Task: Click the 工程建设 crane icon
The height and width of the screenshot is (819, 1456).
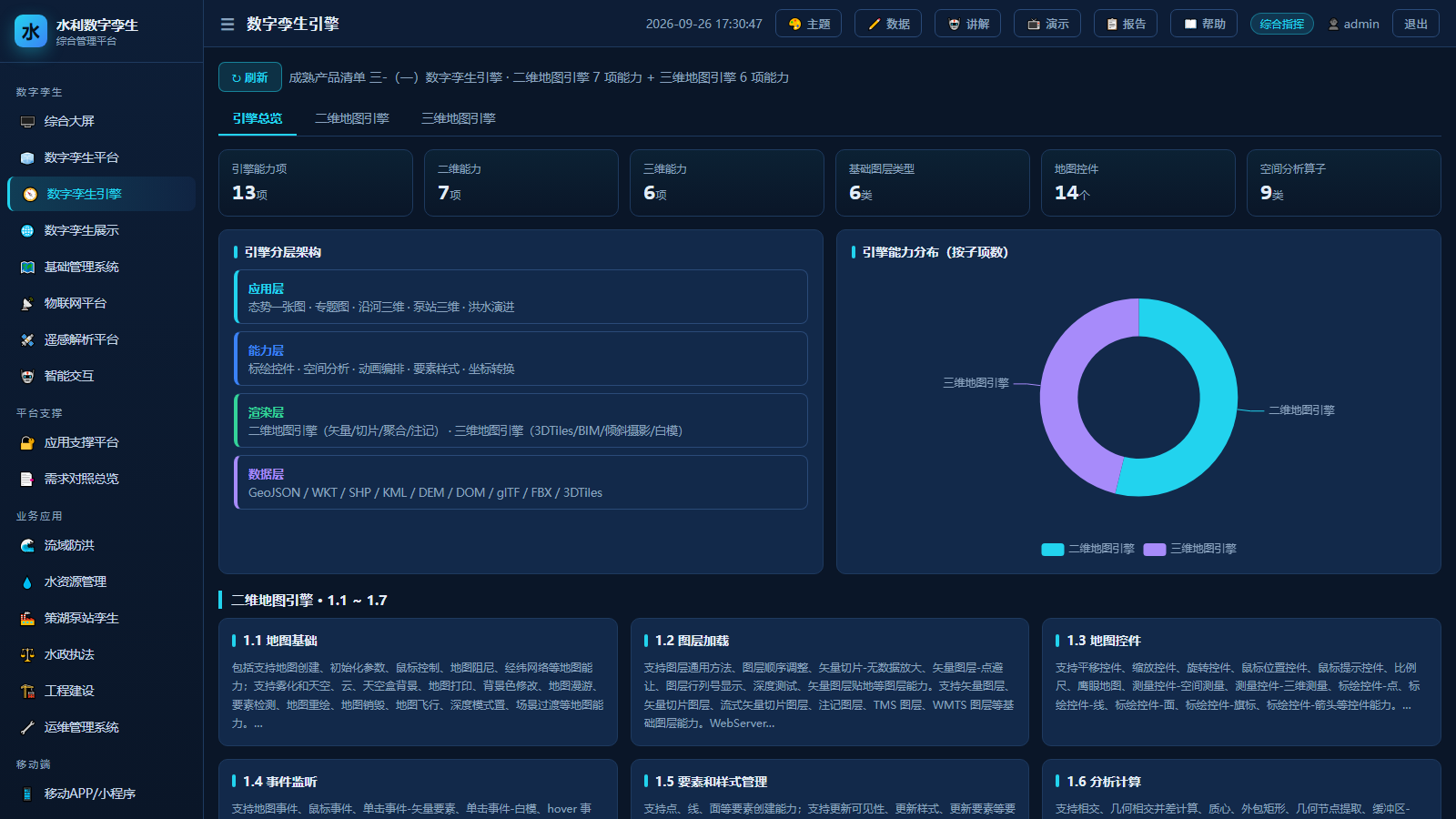Action: coord(27,692)
